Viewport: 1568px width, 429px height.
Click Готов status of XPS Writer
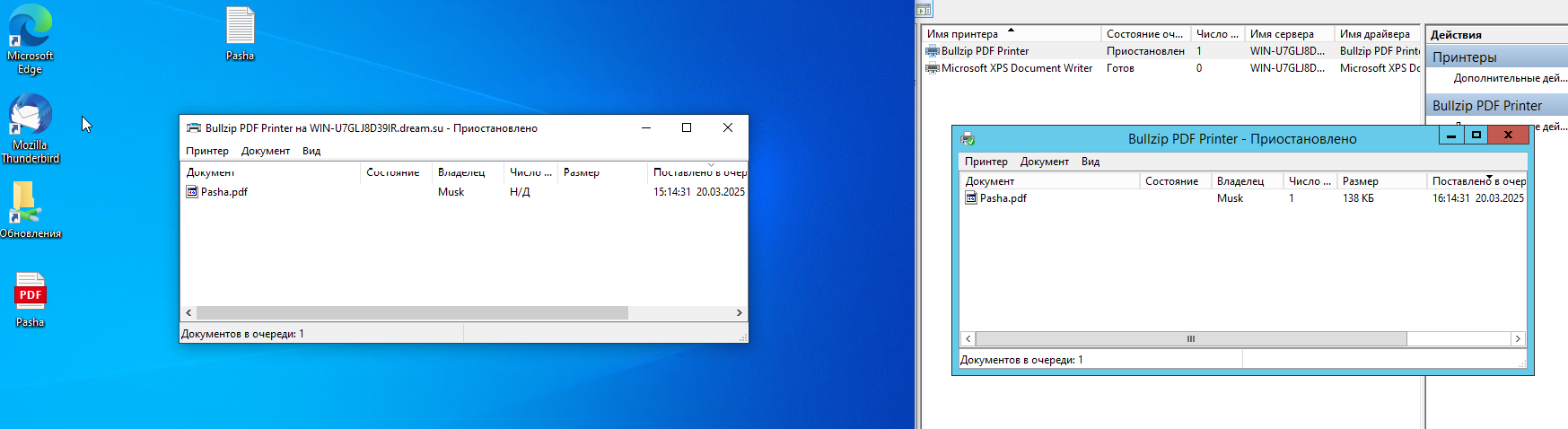click(1120, 68)
